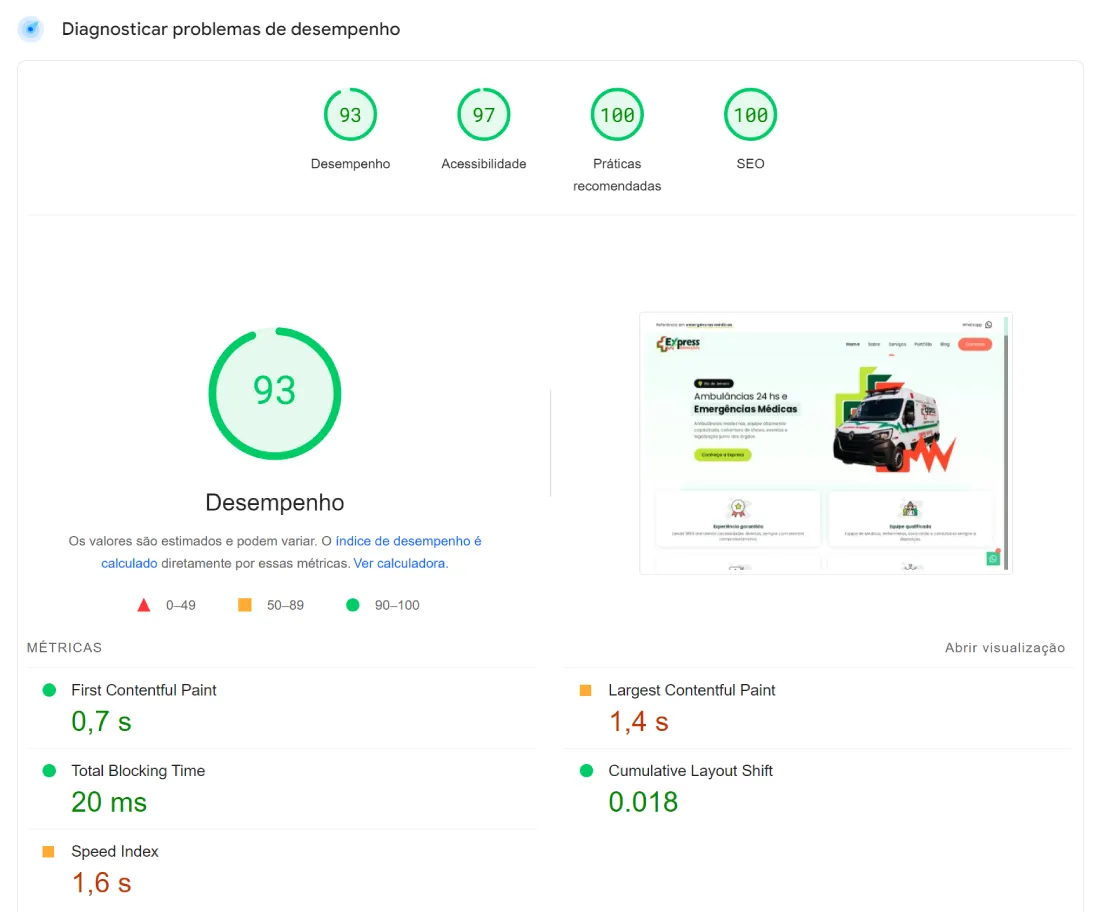Click 'Abrir visualização' to expand metrics
This screenshot has height=912, width=1100.
(1004, 648)
